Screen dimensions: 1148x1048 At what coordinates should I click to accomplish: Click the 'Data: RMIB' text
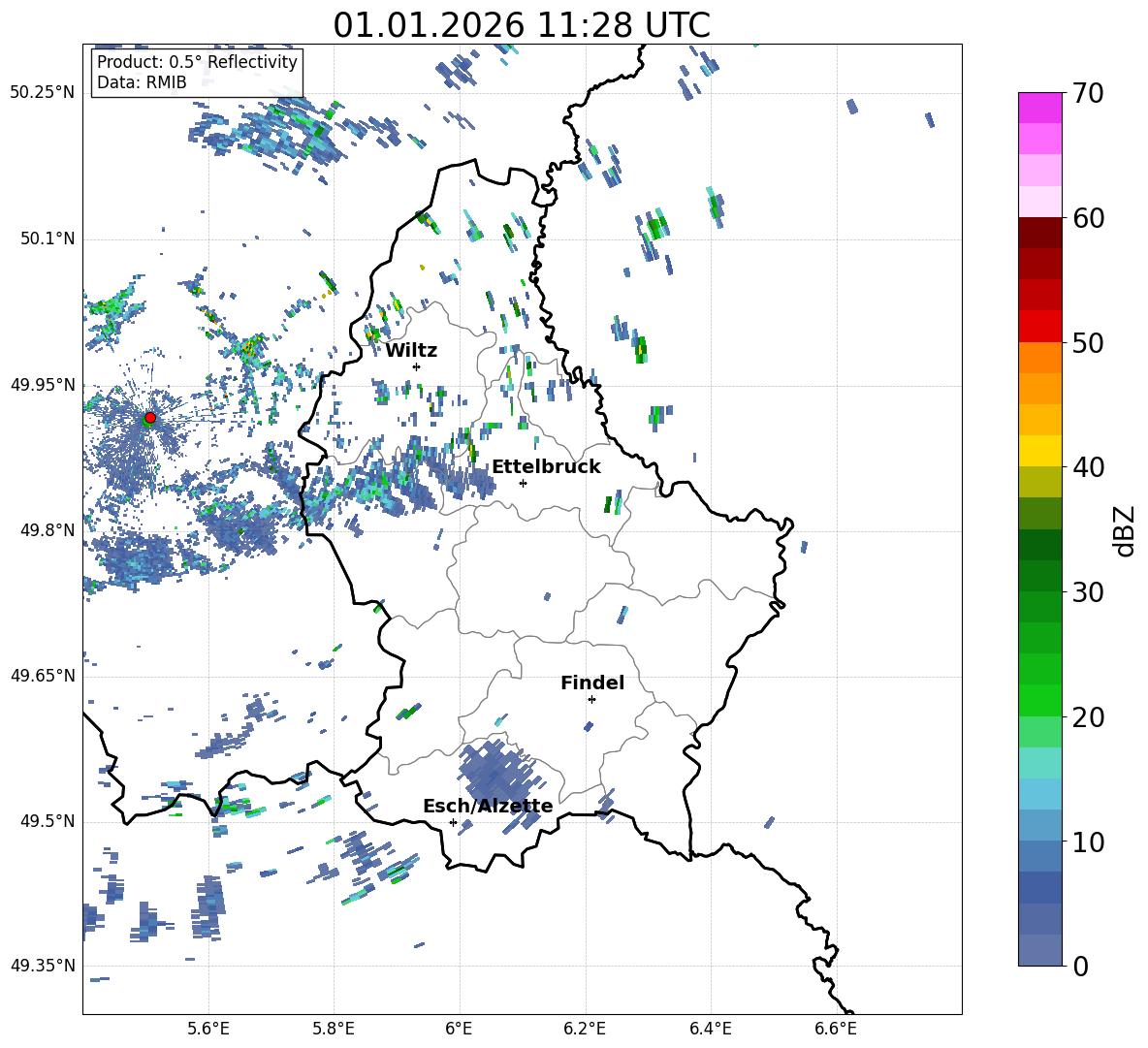[x=142, y=82]
